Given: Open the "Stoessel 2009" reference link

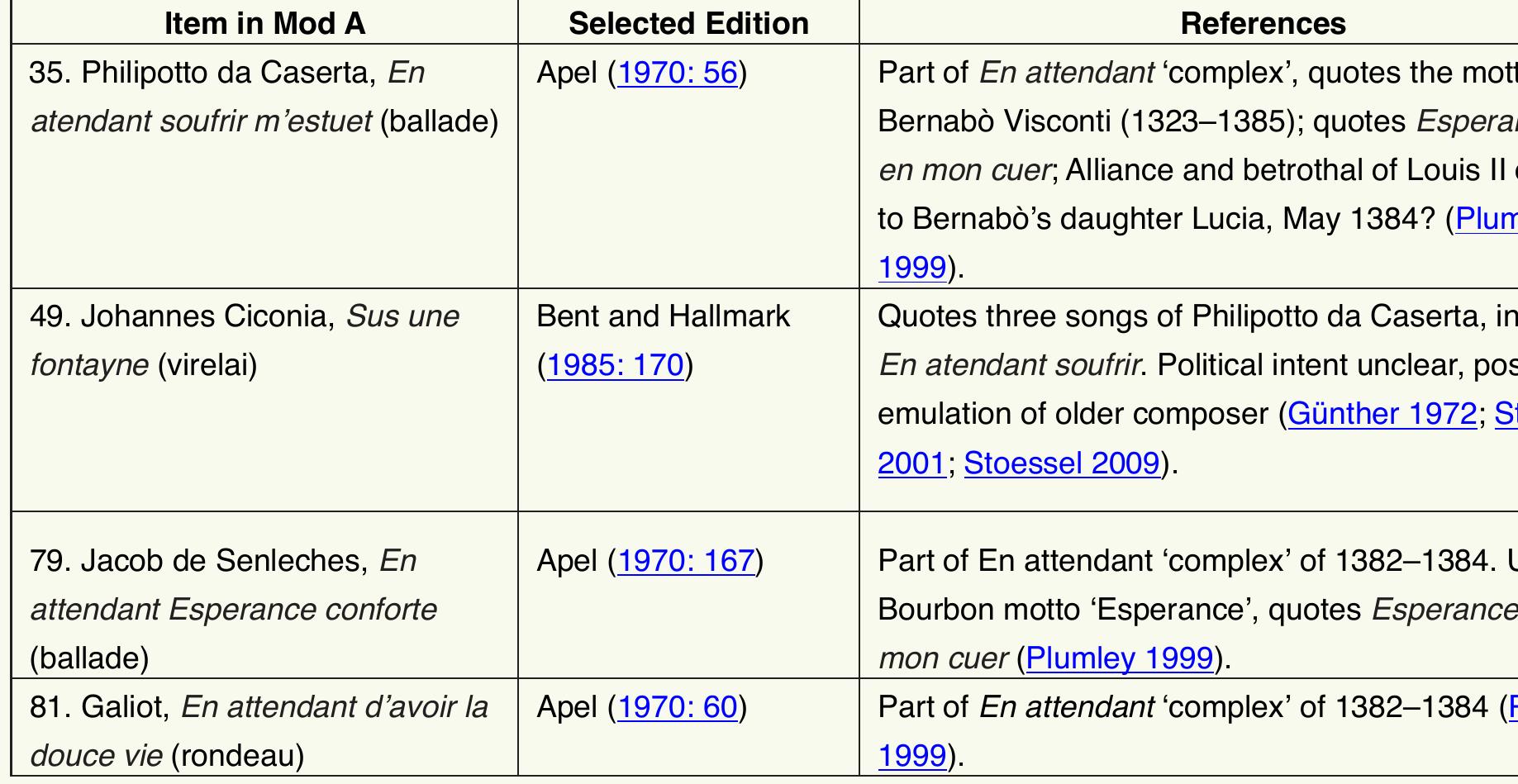Looking at the screenshot, I should coord(1062,463).
